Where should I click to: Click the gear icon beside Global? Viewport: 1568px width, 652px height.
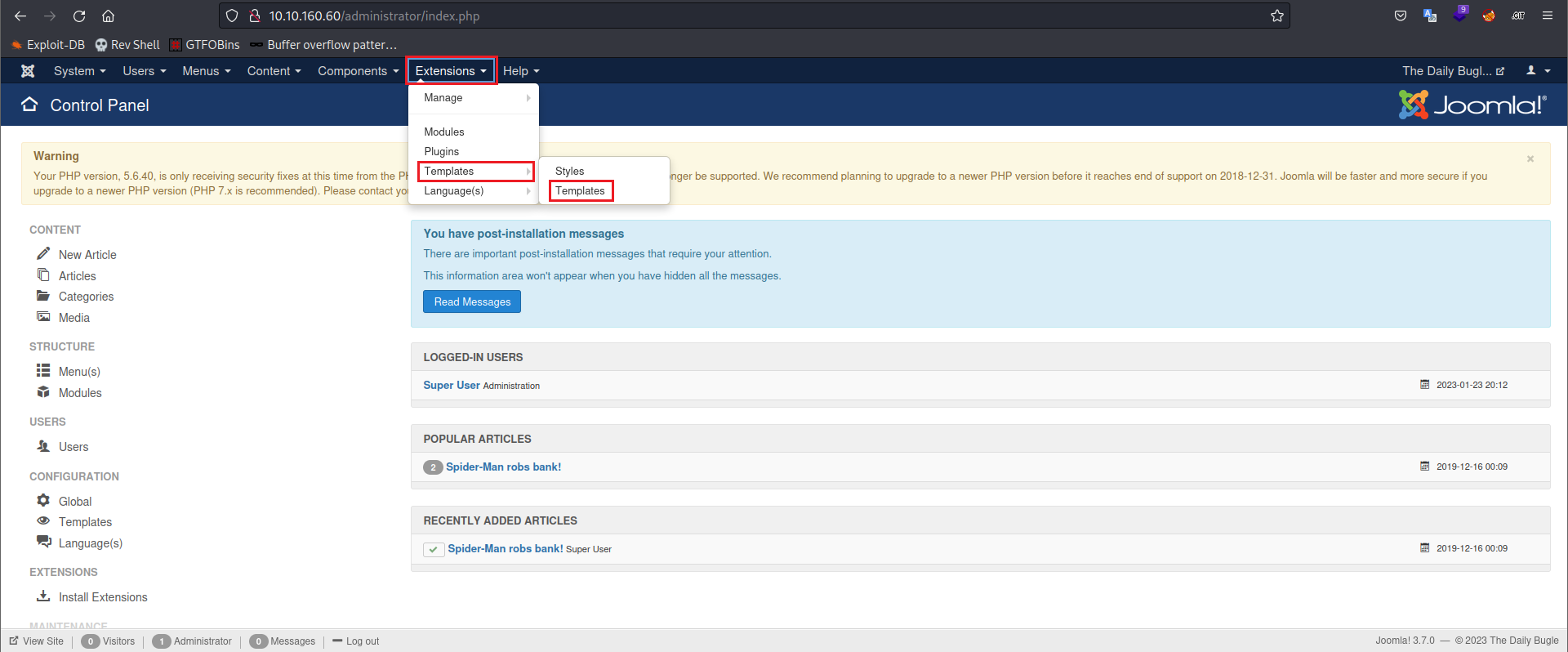(x=43, y=500)
